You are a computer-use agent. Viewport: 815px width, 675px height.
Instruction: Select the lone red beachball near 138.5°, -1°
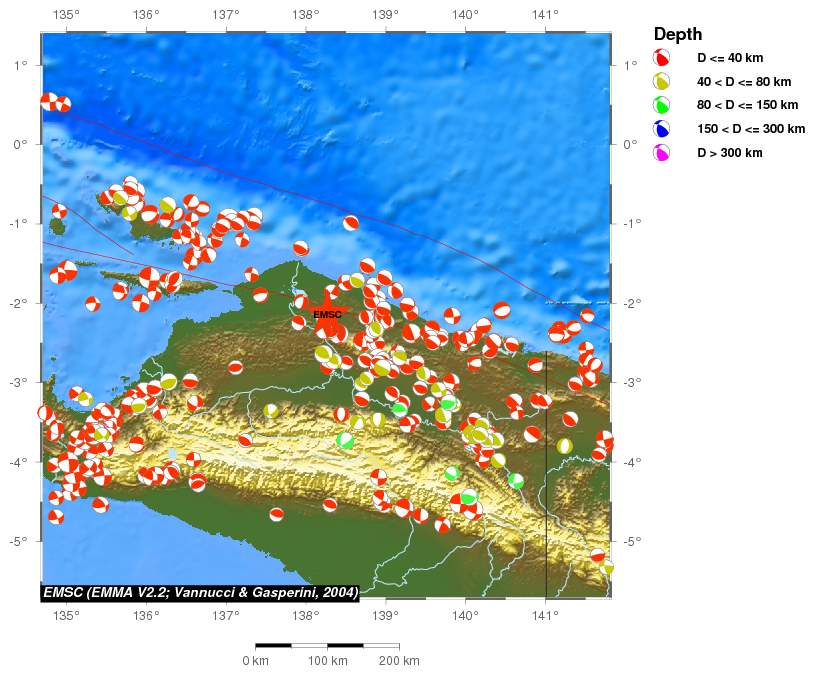point(351,223)
